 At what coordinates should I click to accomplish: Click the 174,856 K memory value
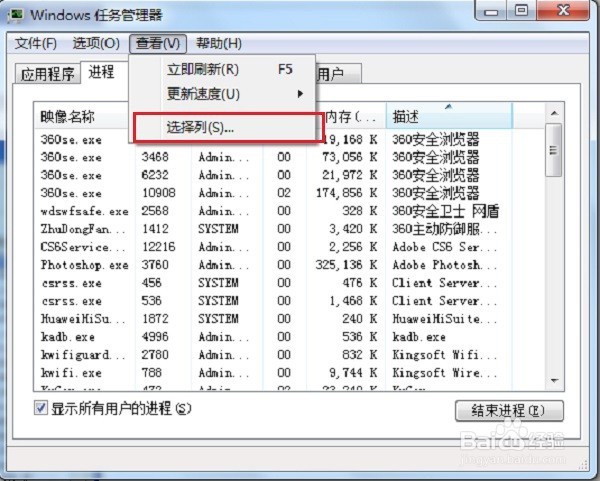(346, 193)
